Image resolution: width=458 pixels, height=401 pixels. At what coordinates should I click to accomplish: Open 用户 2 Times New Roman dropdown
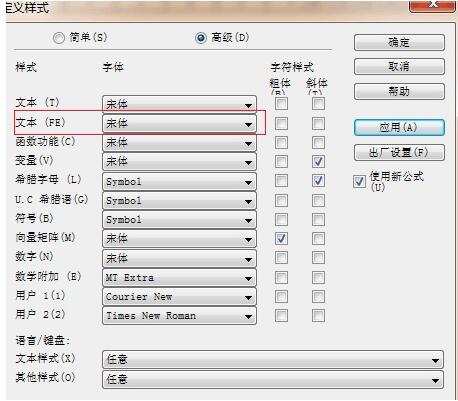pyautogui.click(x=179, y=316)
